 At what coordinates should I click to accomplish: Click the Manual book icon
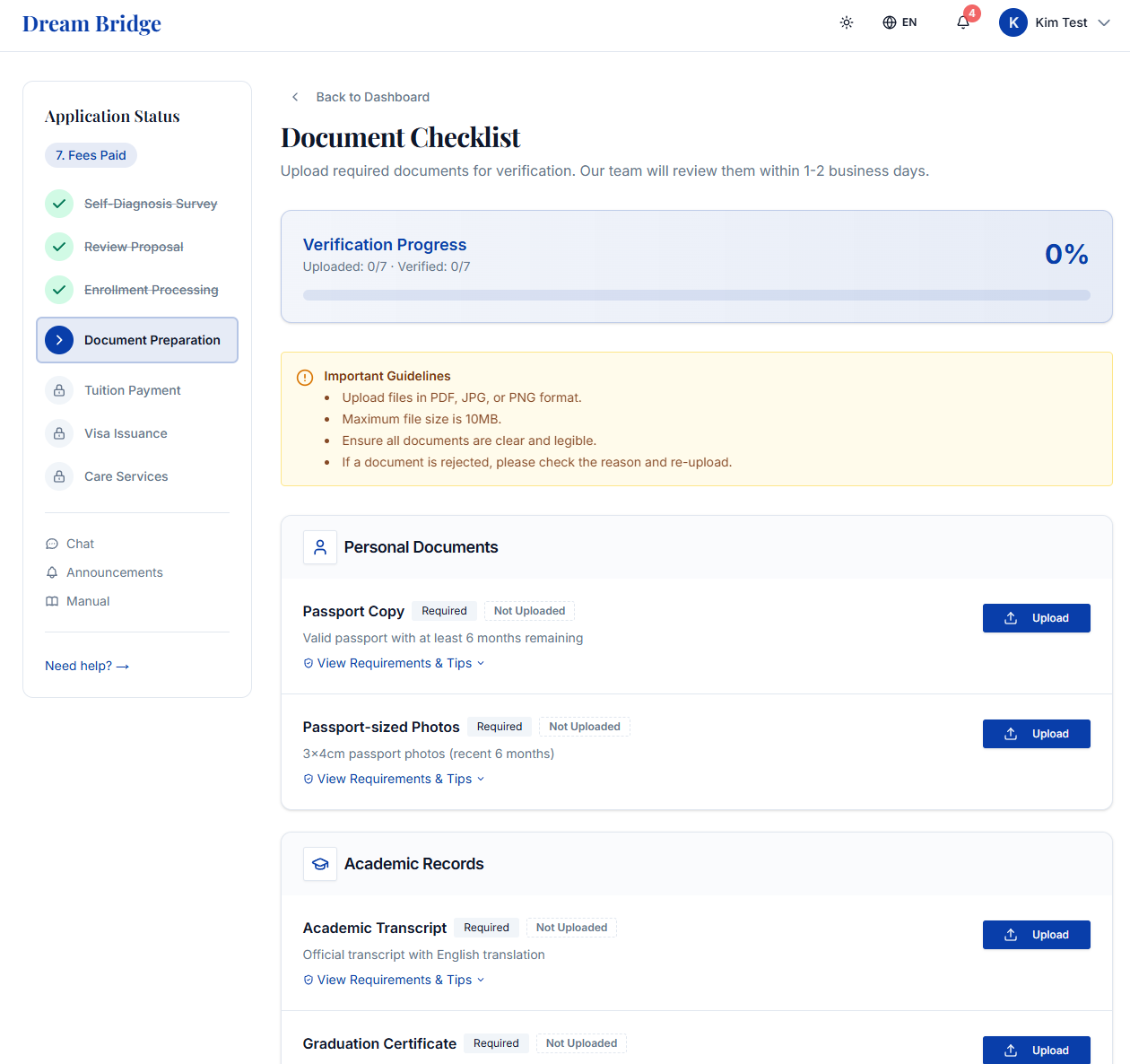(52, 601)
